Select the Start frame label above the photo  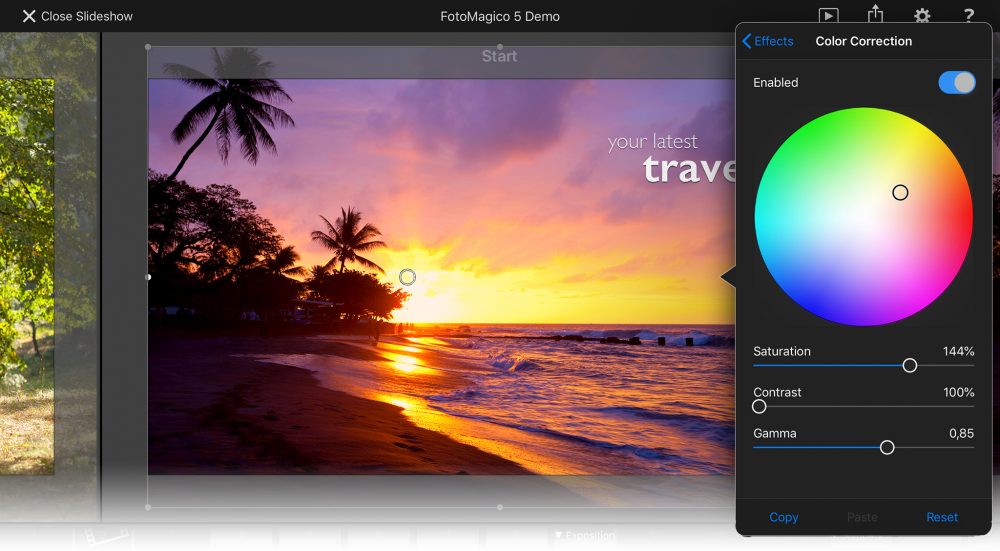pos(499,56)
